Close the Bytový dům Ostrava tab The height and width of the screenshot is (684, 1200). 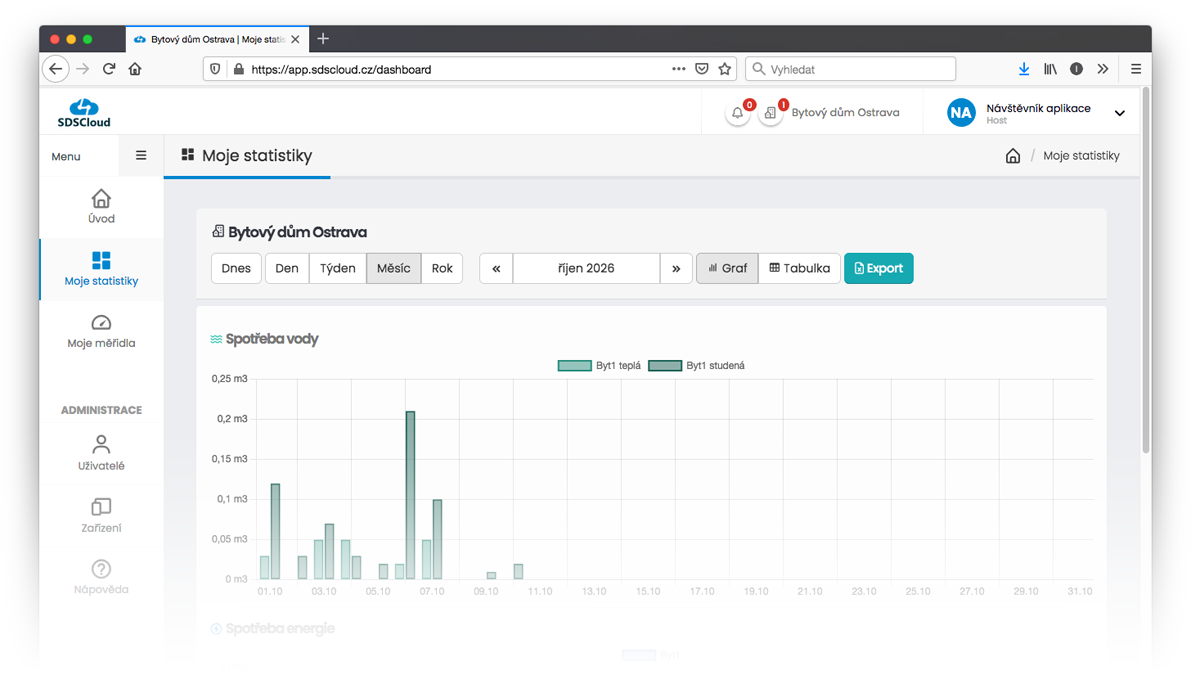pos(295,40)
